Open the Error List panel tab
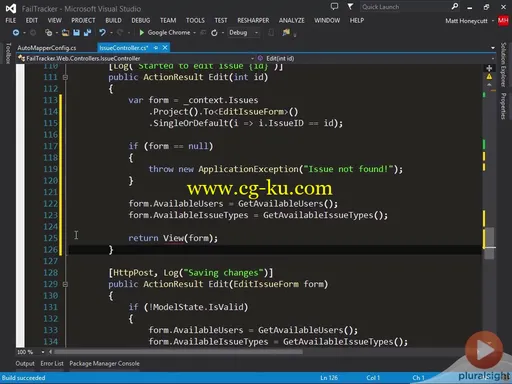512x384 pixels. 52,364
